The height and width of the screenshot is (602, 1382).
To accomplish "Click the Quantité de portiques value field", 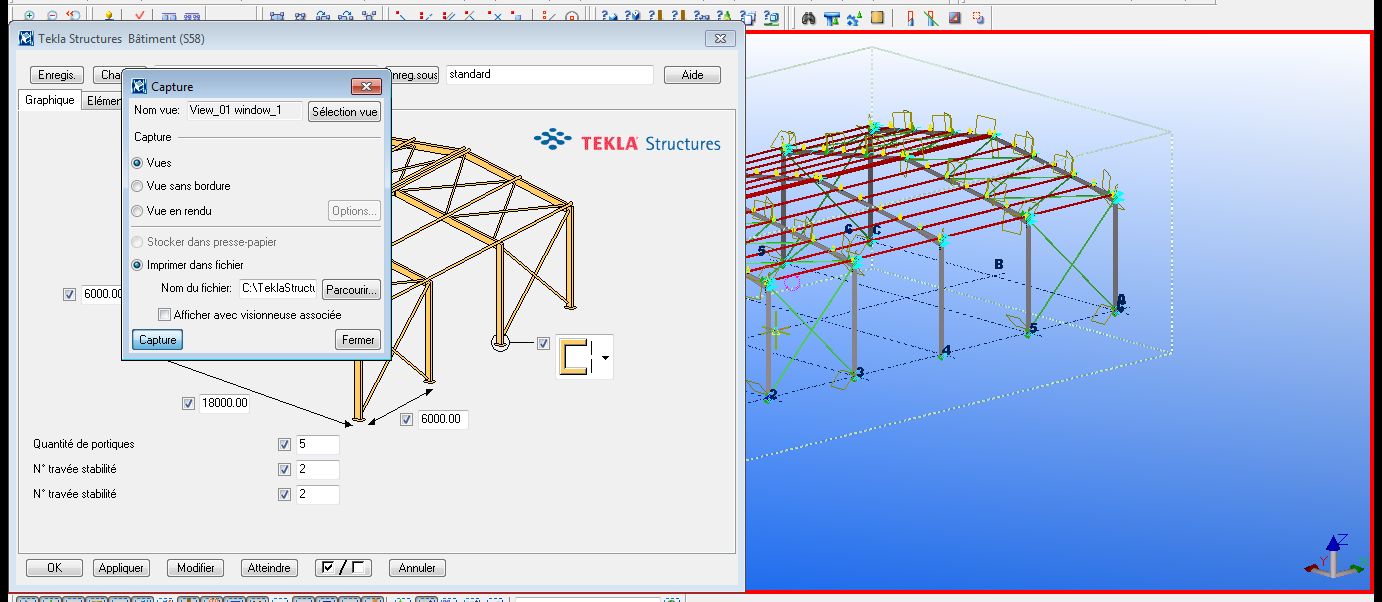I will 318,444.
